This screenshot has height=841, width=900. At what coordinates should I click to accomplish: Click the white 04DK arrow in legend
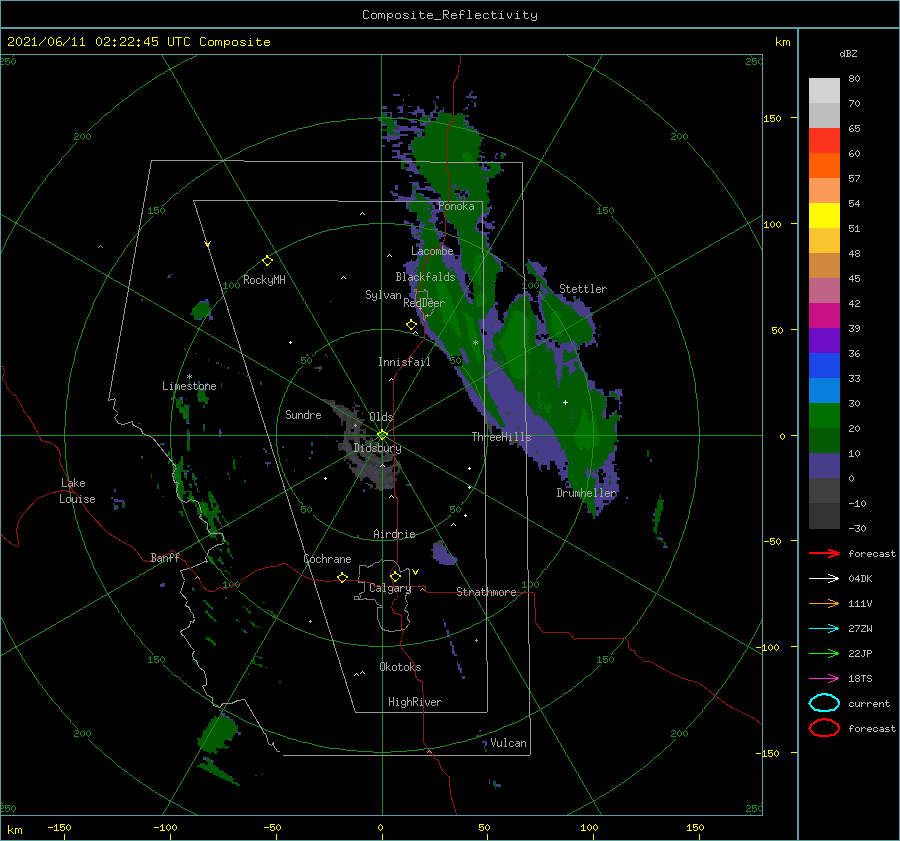point(824,578)
